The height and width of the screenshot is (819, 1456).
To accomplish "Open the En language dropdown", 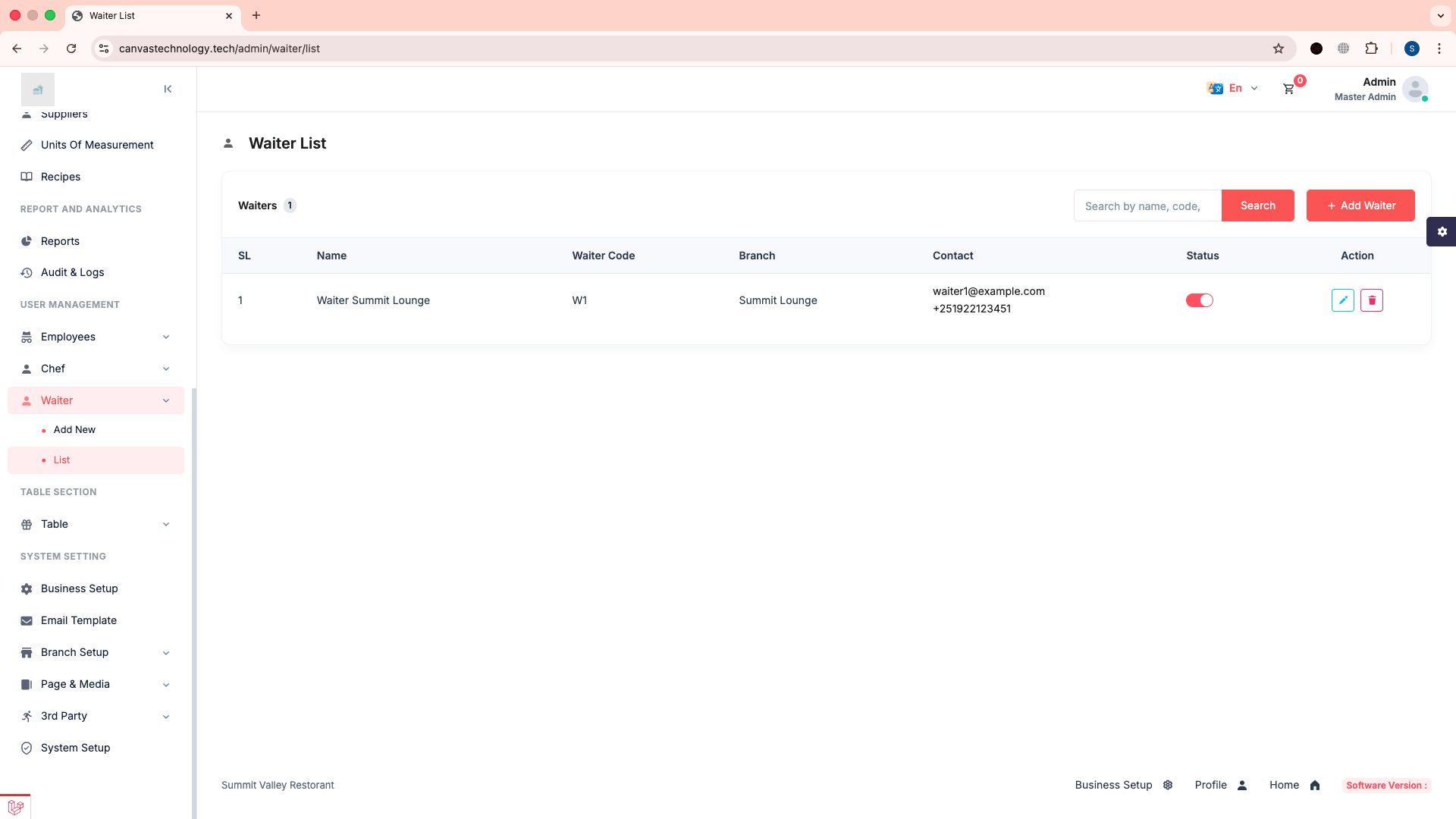I will (x=1233, y=89).
